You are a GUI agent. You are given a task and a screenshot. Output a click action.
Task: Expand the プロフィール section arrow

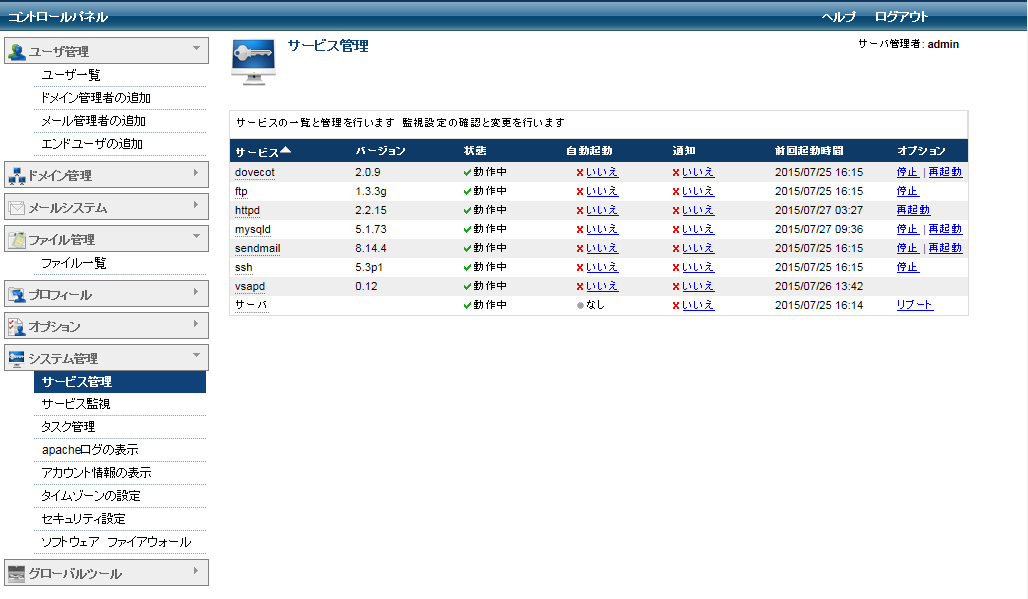click(x=196, y=292)
